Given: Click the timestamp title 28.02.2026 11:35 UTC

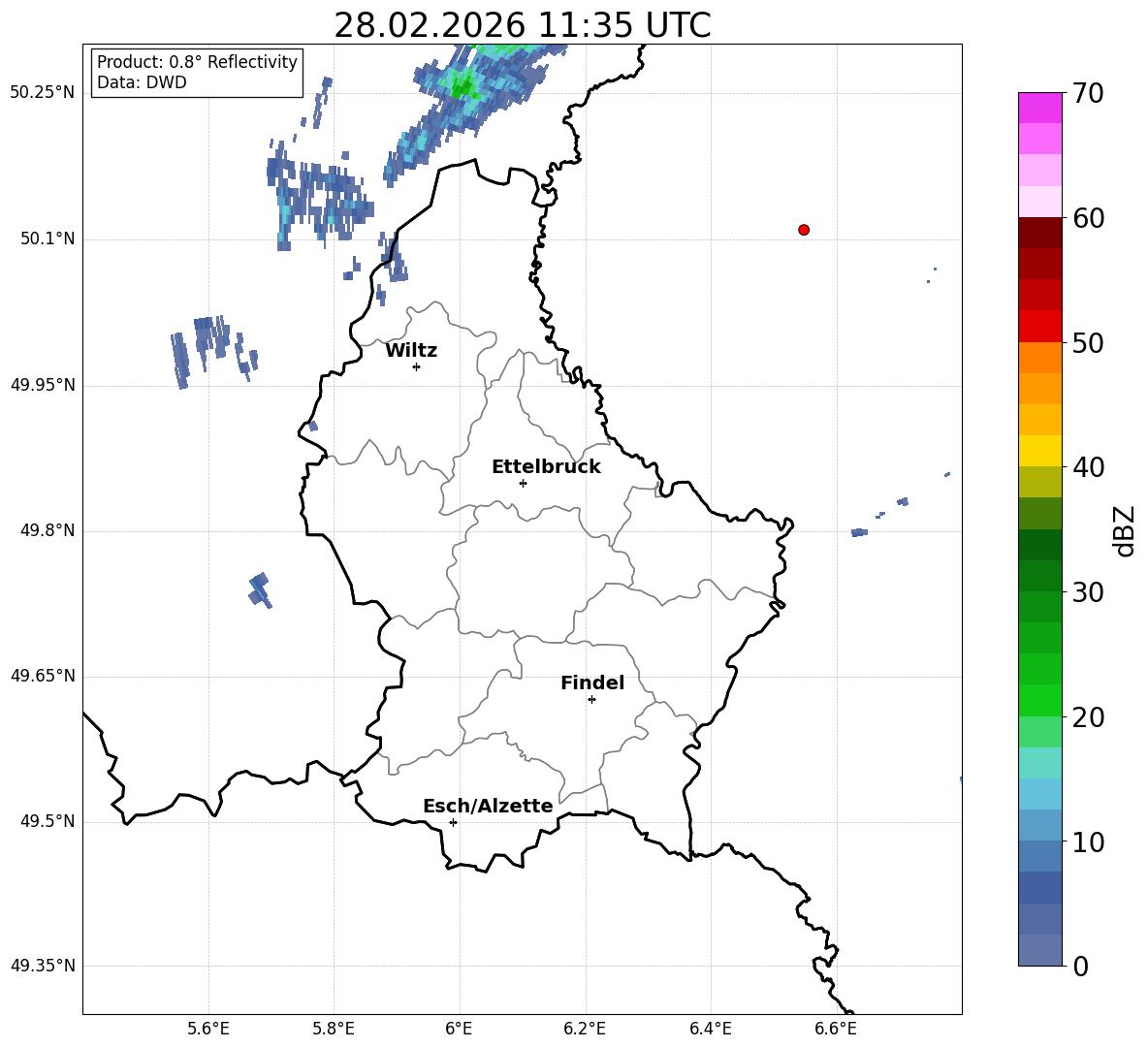Looking at the screenshot, I should (522, 25).
